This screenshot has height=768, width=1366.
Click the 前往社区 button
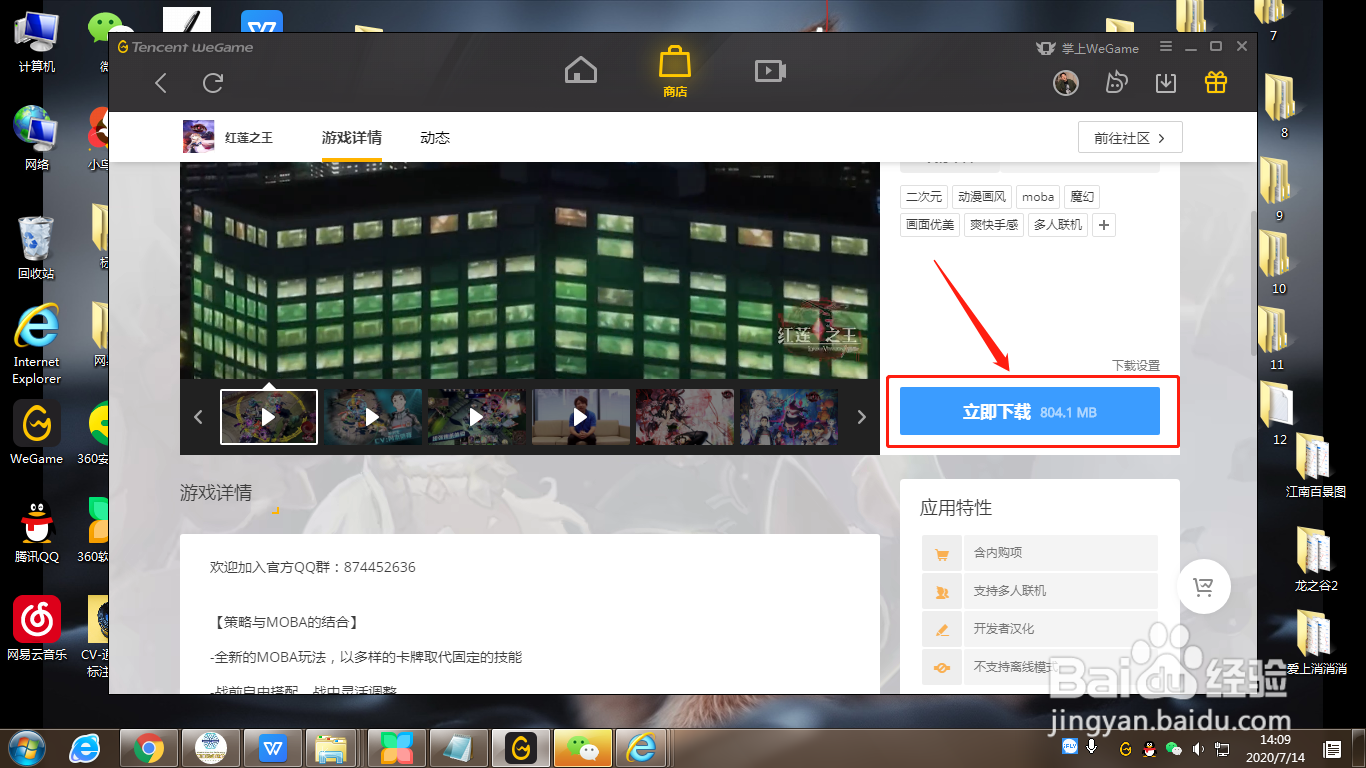pyautogui.click(x=1130, y=138)
